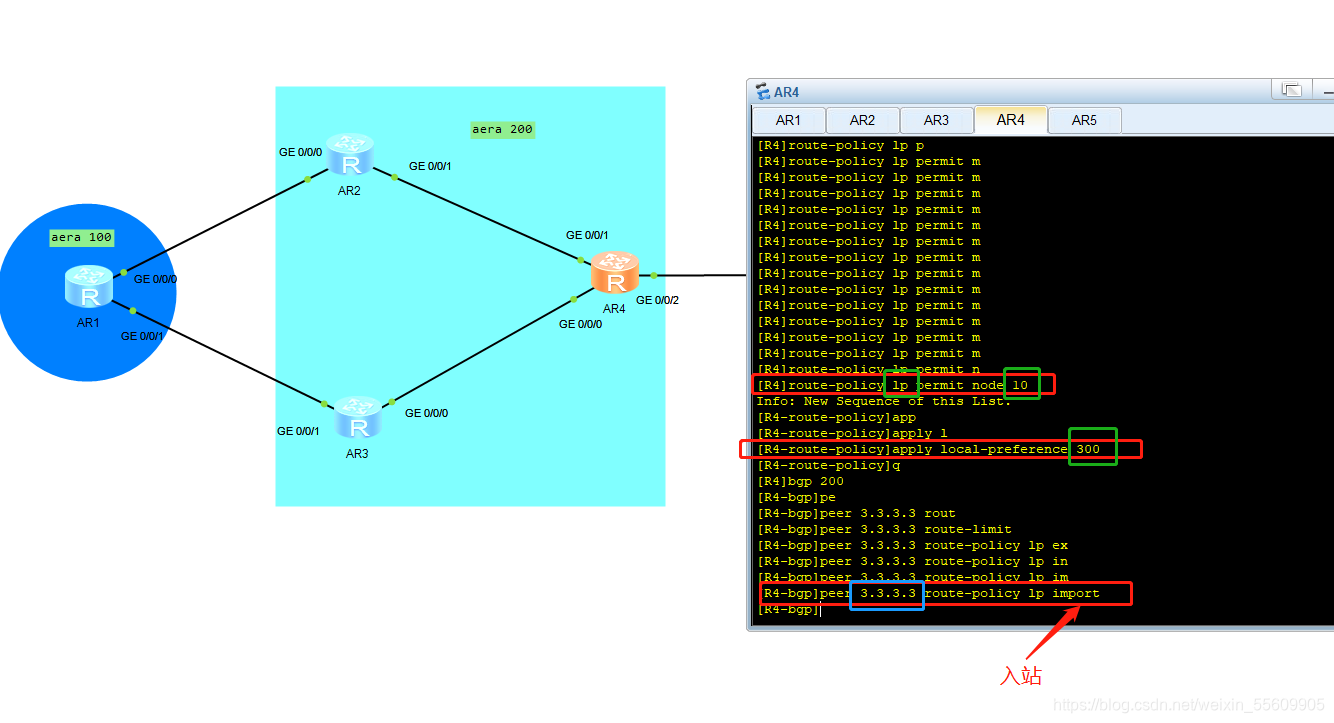
Task: Click the "AR2" device name label
Action: tap(349, 191)
